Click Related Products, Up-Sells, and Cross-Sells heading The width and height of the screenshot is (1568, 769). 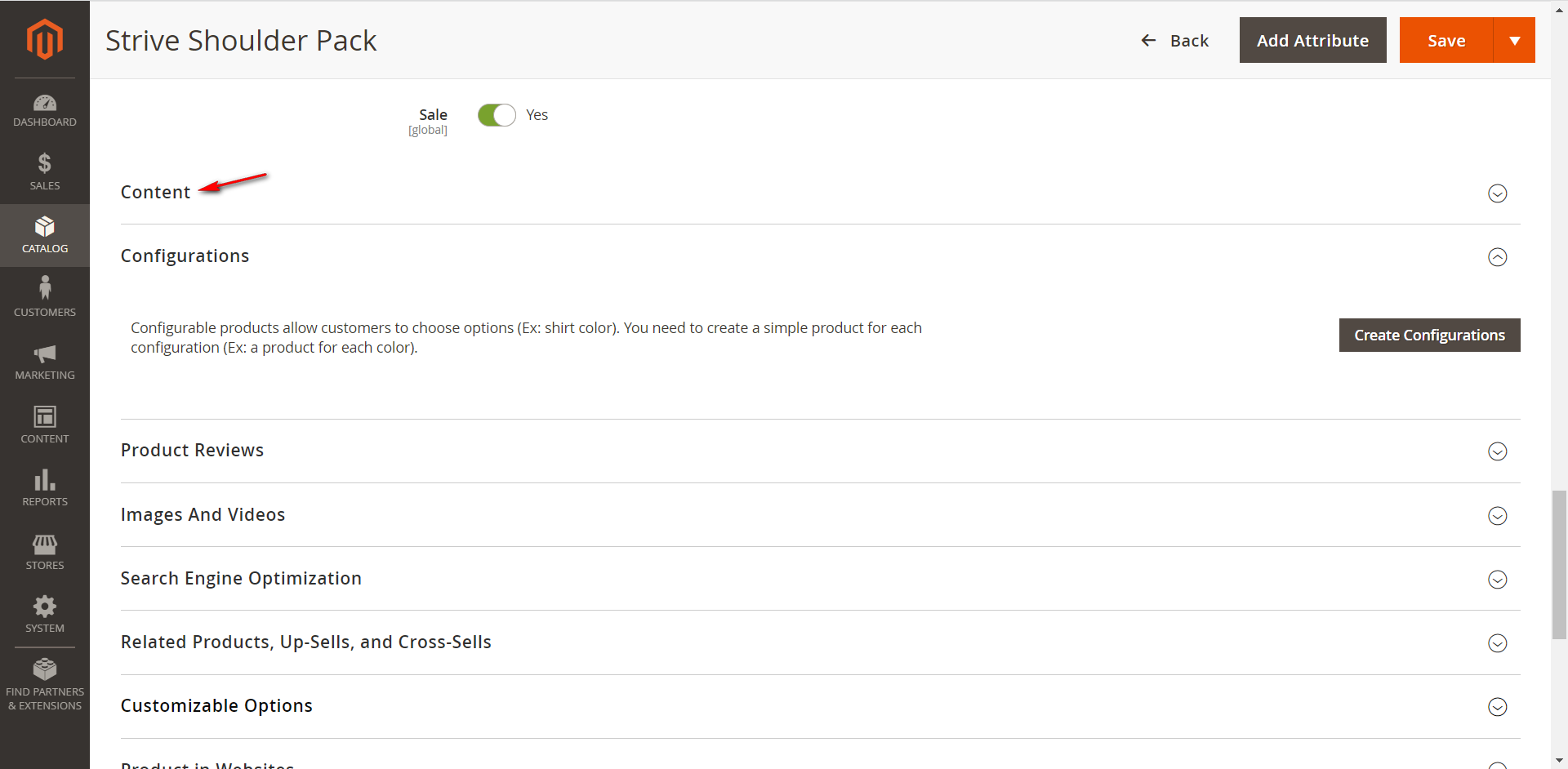tap(306, 642)
